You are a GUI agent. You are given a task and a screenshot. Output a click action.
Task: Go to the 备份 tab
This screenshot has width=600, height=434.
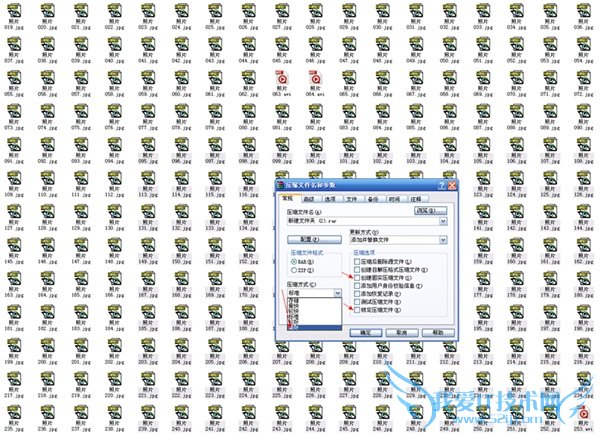point(373,199)
